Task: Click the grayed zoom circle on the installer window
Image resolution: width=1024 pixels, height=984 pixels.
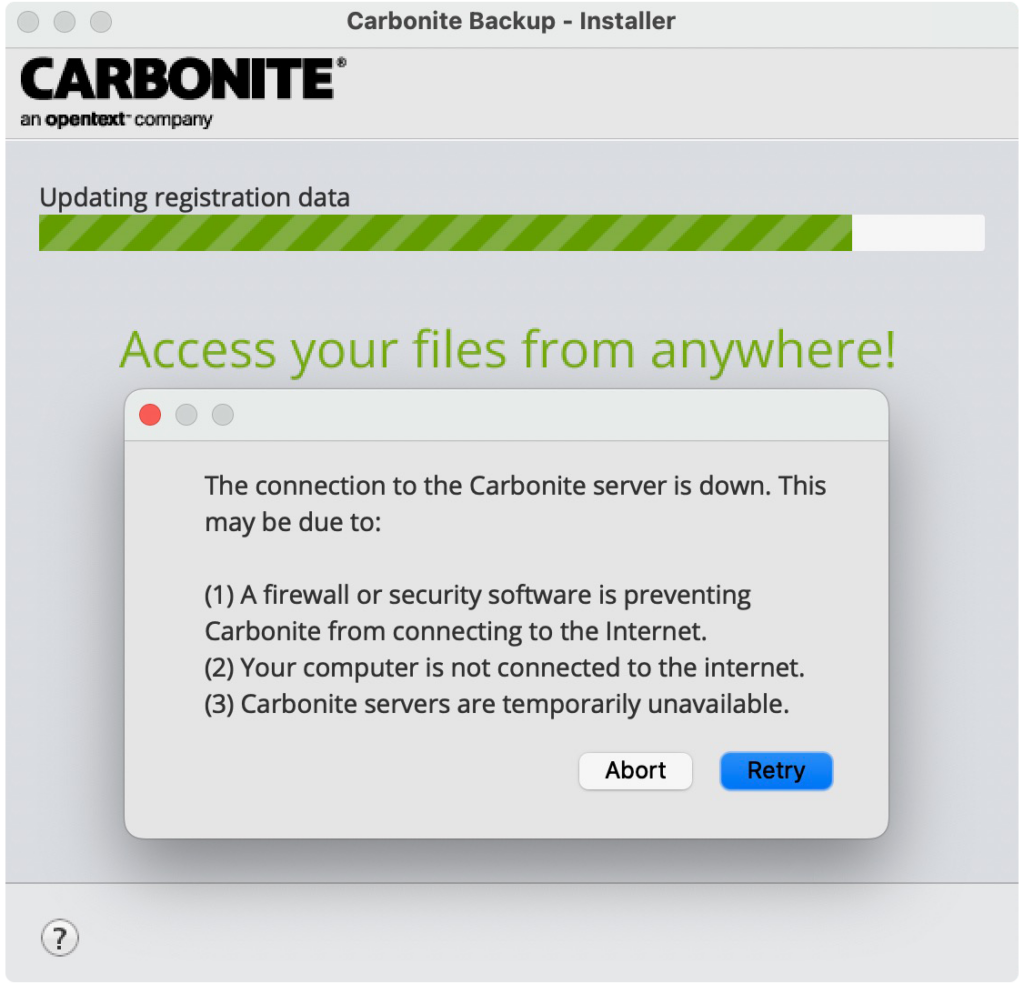Action: pyautogui.click(x=99, y=21)
